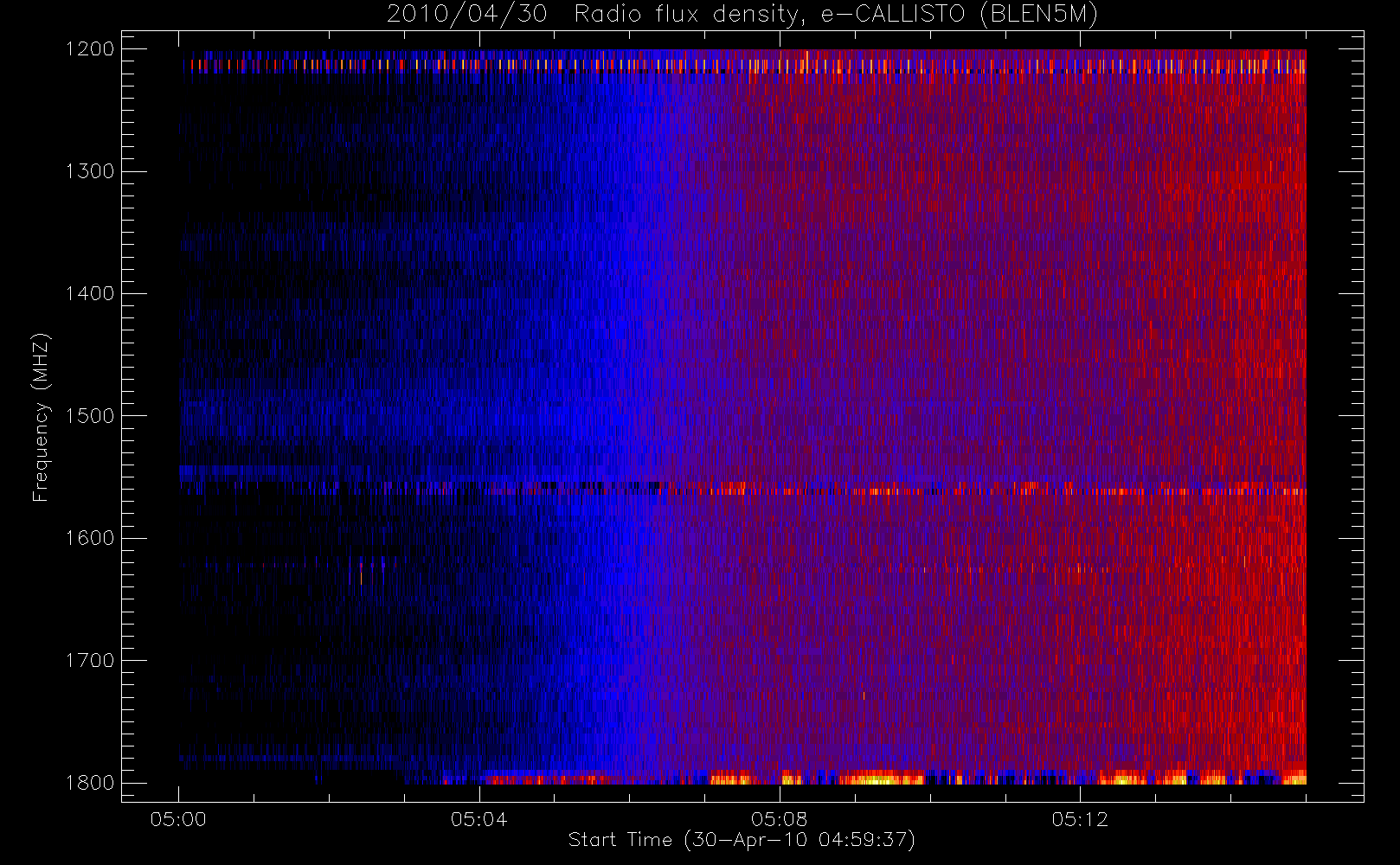Click the 1600 frequency tick label

tap(90, 538)
